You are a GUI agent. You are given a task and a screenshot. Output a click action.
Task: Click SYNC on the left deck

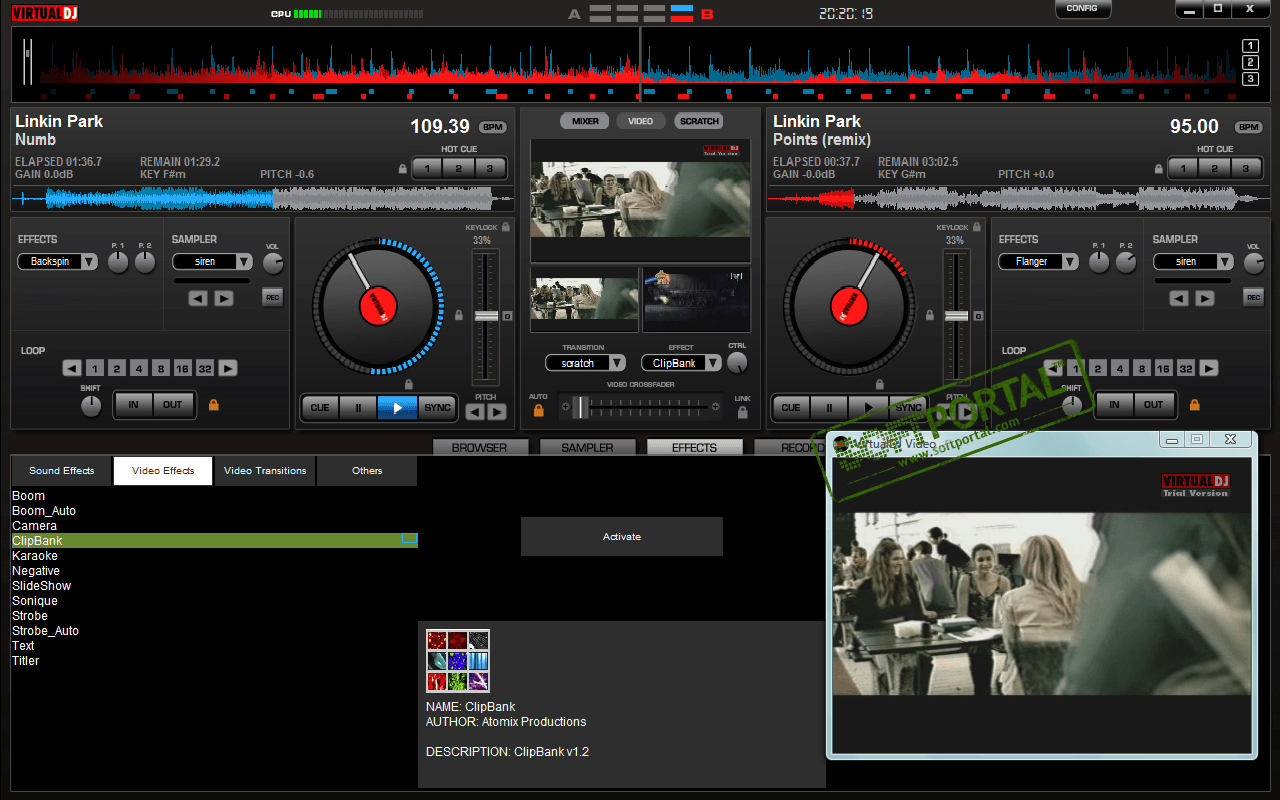pos(437,408)
